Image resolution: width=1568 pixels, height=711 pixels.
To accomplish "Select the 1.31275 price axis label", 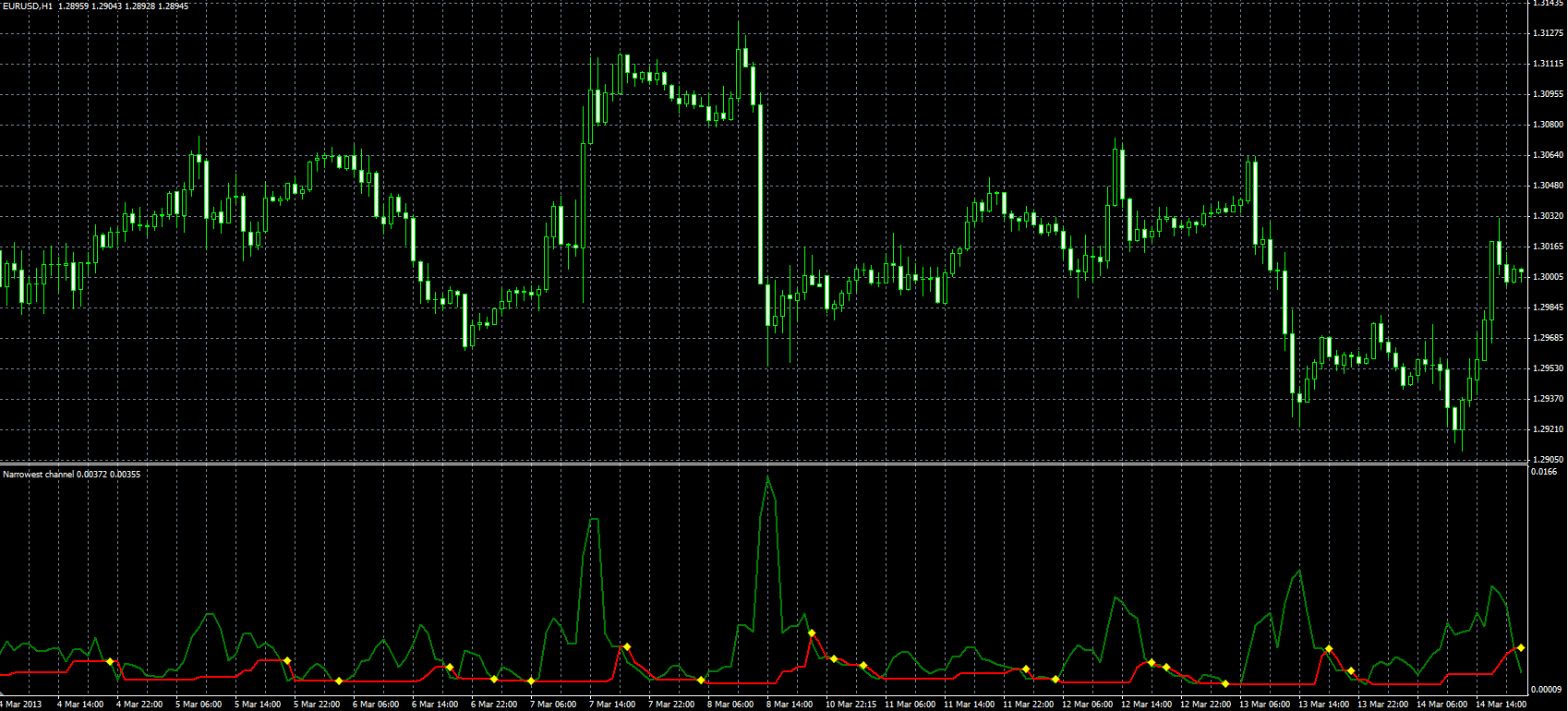I will (x=1548, y=33).
